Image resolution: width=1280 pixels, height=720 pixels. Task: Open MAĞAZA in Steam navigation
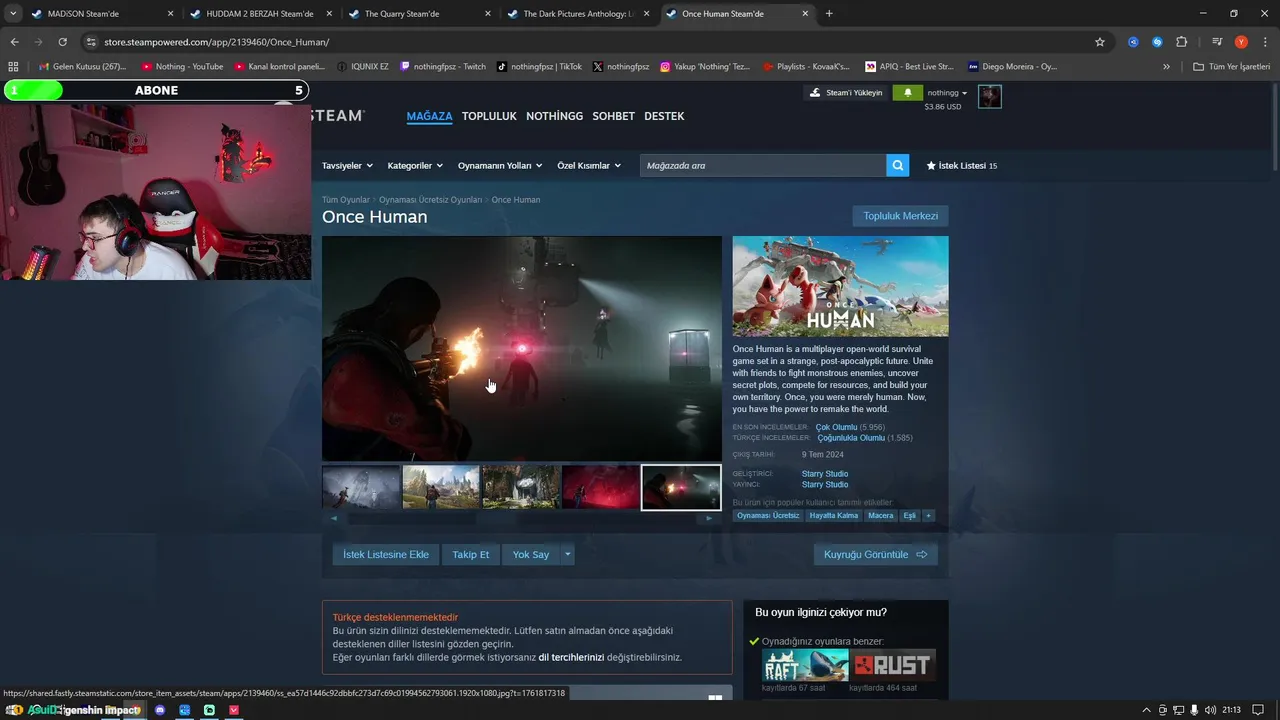click(x=429, y=116)
